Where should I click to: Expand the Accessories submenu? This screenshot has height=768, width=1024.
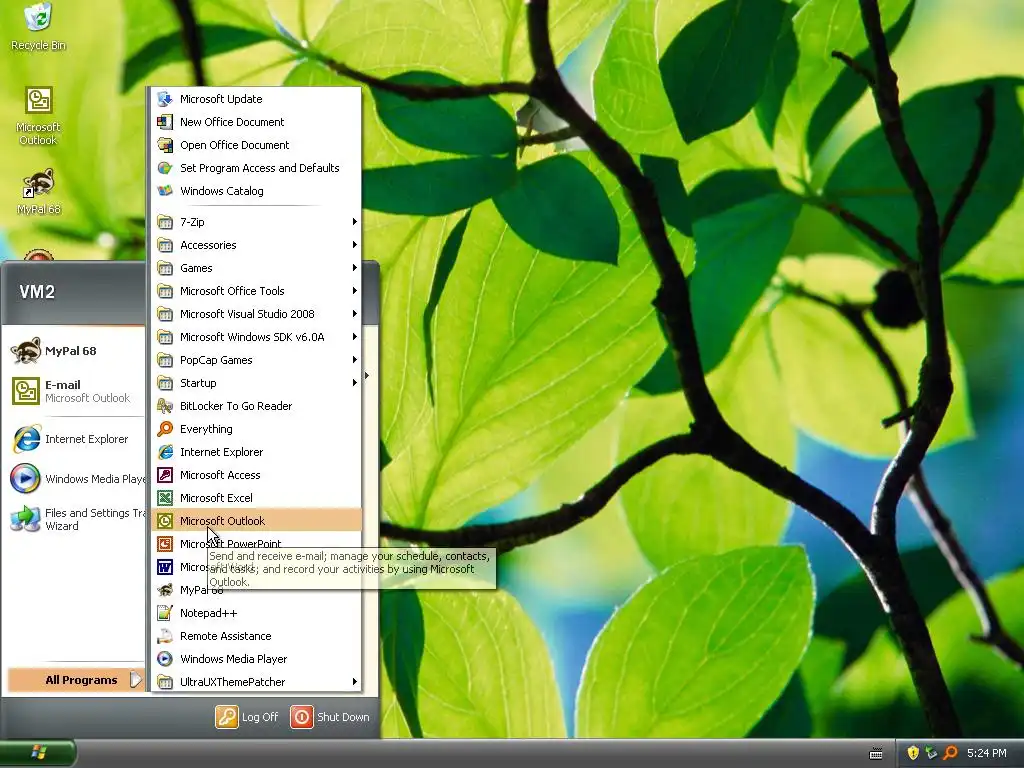click(x=256, y=245)
